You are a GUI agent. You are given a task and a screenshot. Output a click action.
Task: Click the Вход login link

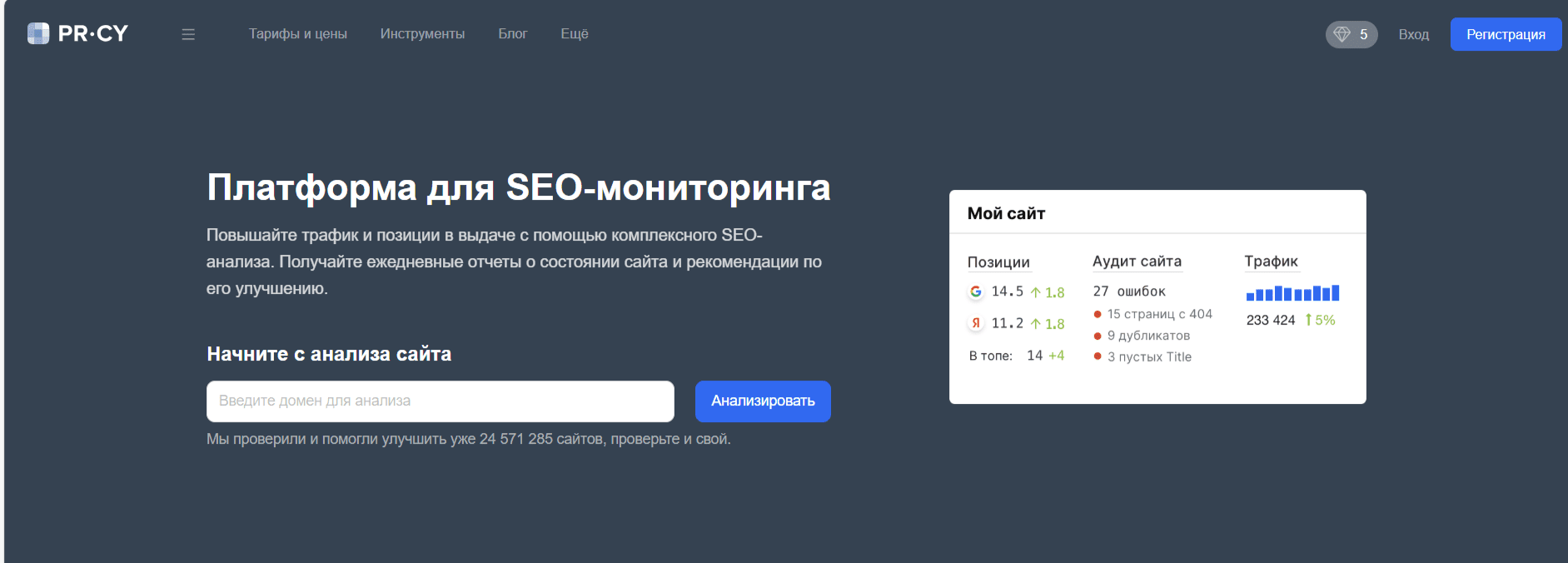pos(1413,34)
